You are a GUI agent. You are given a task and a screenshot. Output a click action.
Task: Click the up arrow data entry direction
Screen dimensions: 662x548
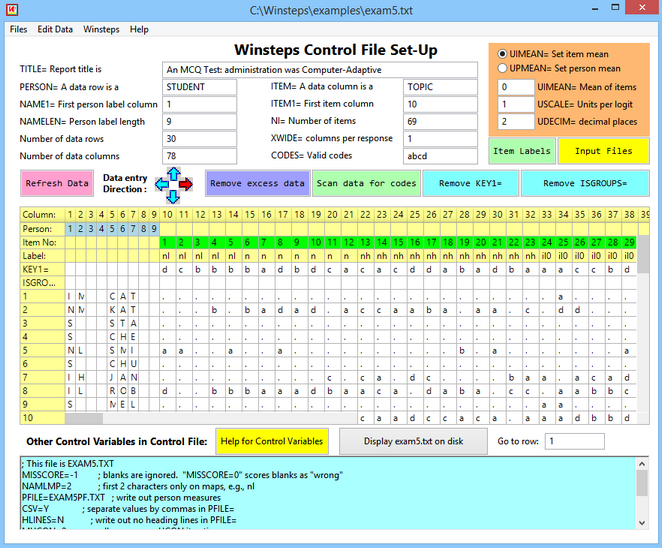[174, 174]
